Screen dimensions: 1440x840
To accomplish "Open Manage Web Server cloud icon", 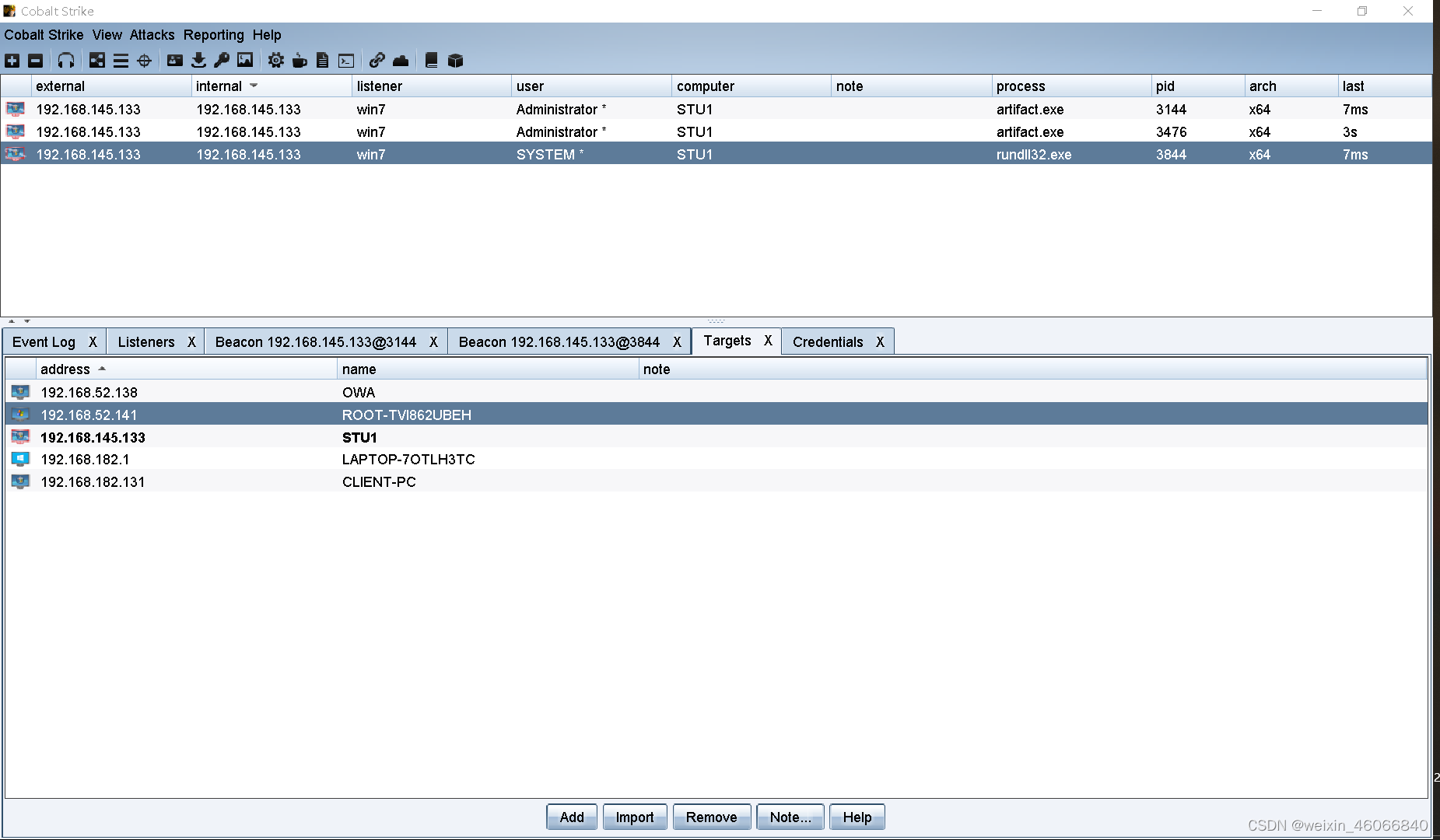I will tap(401, 61).
